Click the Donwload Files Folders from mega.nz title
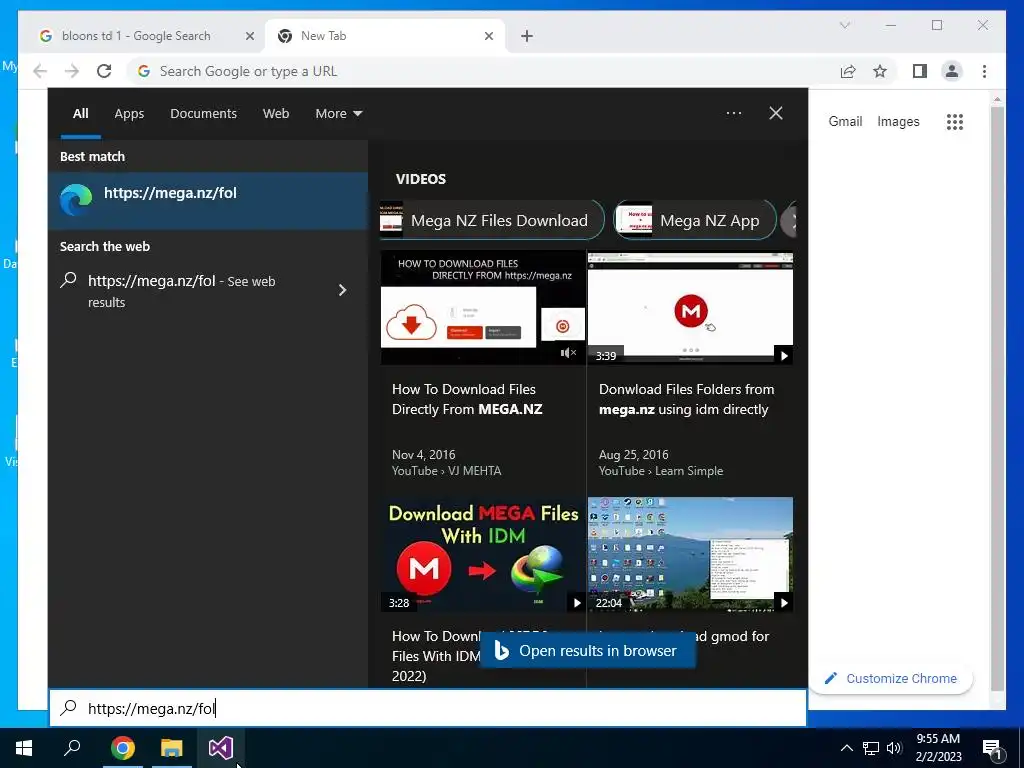The width and height of the screenshot is (1024, 768). click(x=686, y=399)
